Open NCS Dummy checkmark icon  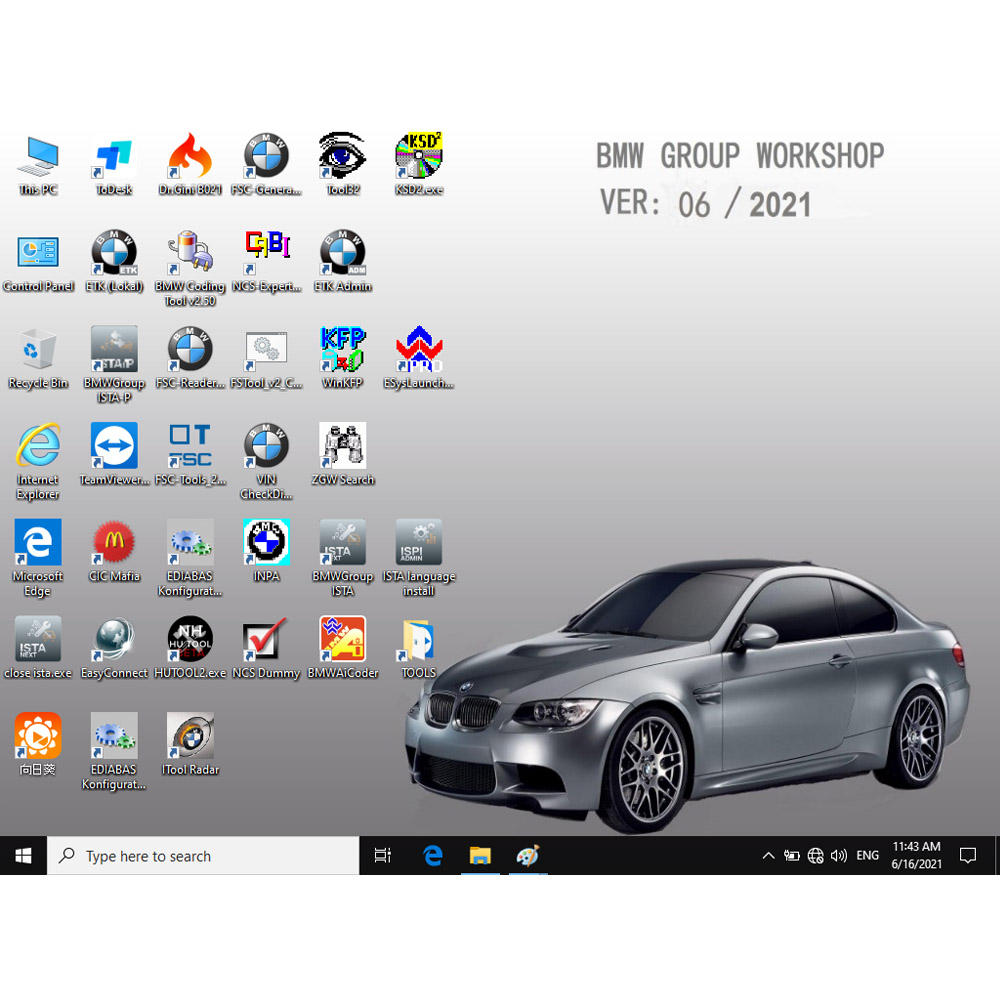click(267, 647)
